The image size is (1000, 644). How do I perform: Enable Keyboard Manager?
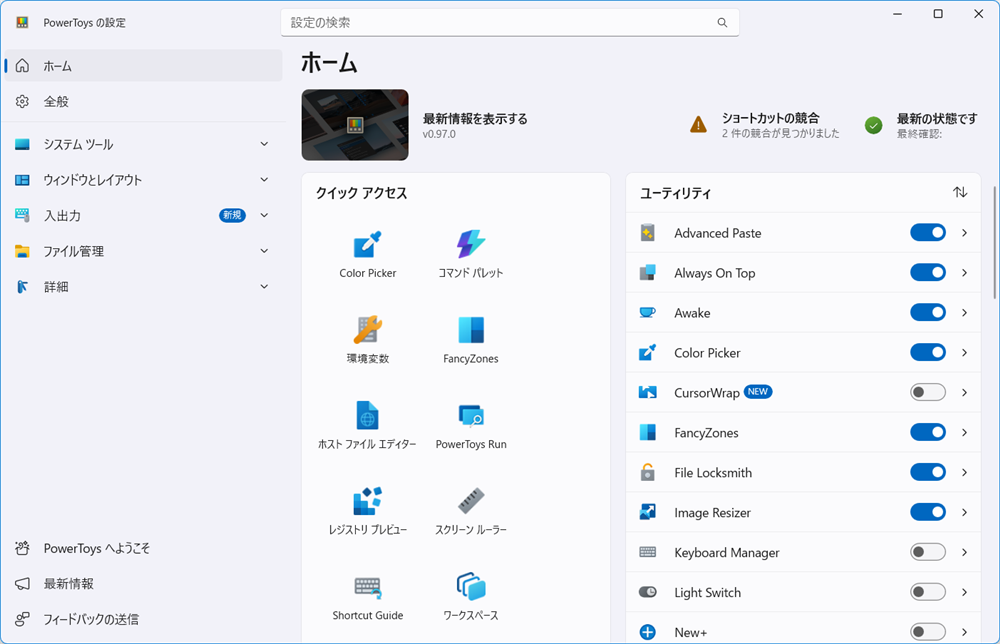click(927, 552)
